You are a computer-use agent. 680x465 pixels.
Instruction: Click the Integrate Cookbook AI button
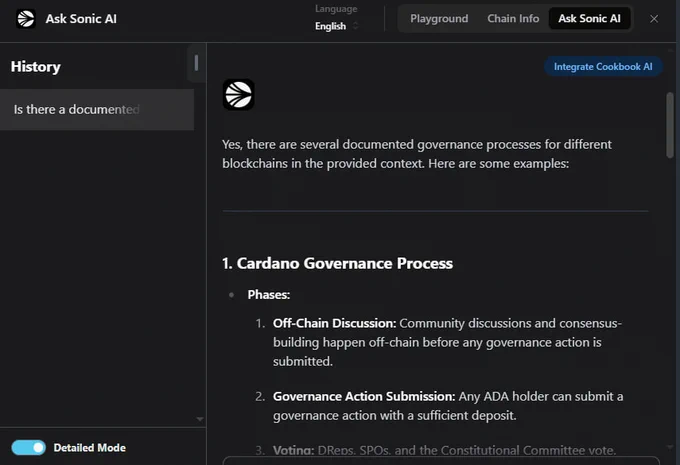pyautogui.click(x=603, y=67)
